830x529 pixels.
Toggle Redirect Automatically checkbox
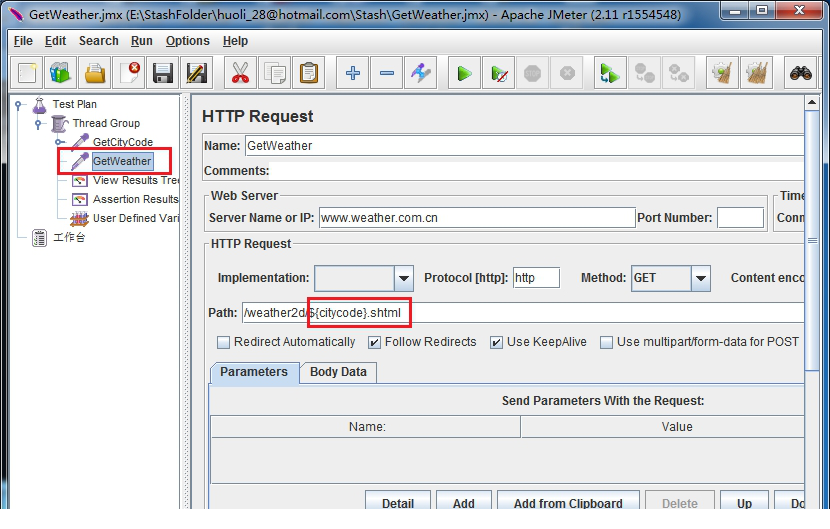223,343
